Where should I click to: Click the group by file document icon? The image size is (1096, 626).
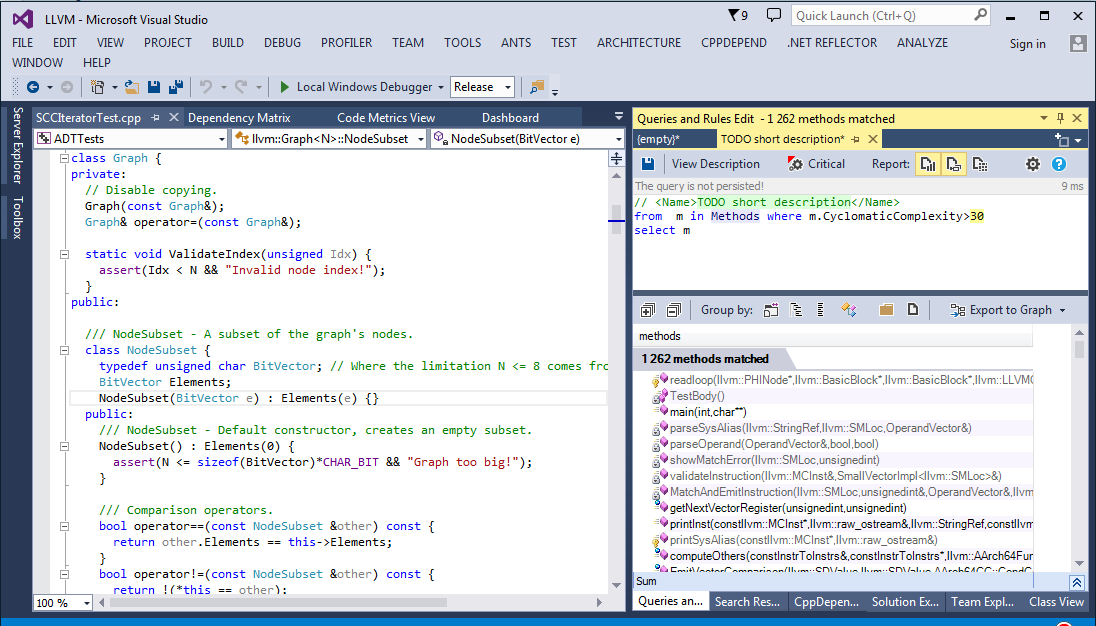(912, 310)
